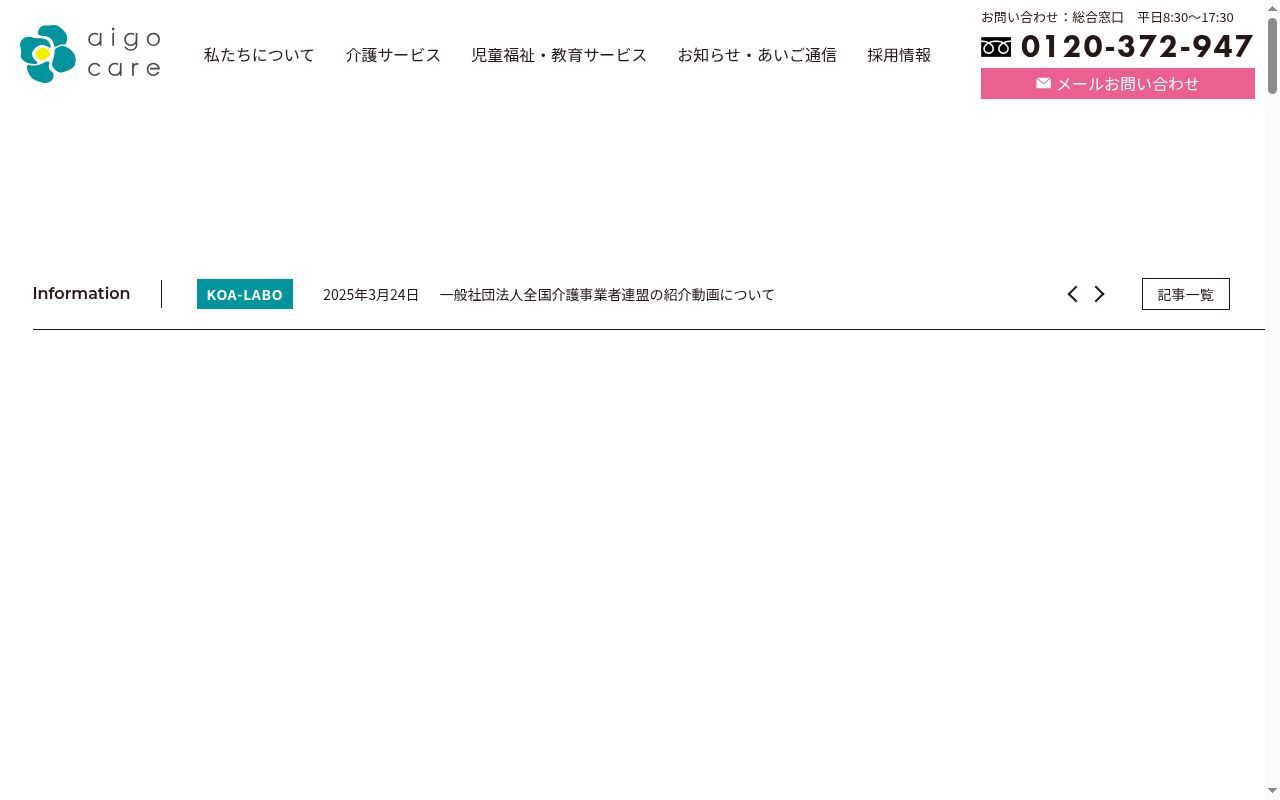Image resolution: width=1280 pixels, height=800 pixels.
Task: Open the 一般社団法人全国介護事業者連盟 news headline
Action: (607, 295)
